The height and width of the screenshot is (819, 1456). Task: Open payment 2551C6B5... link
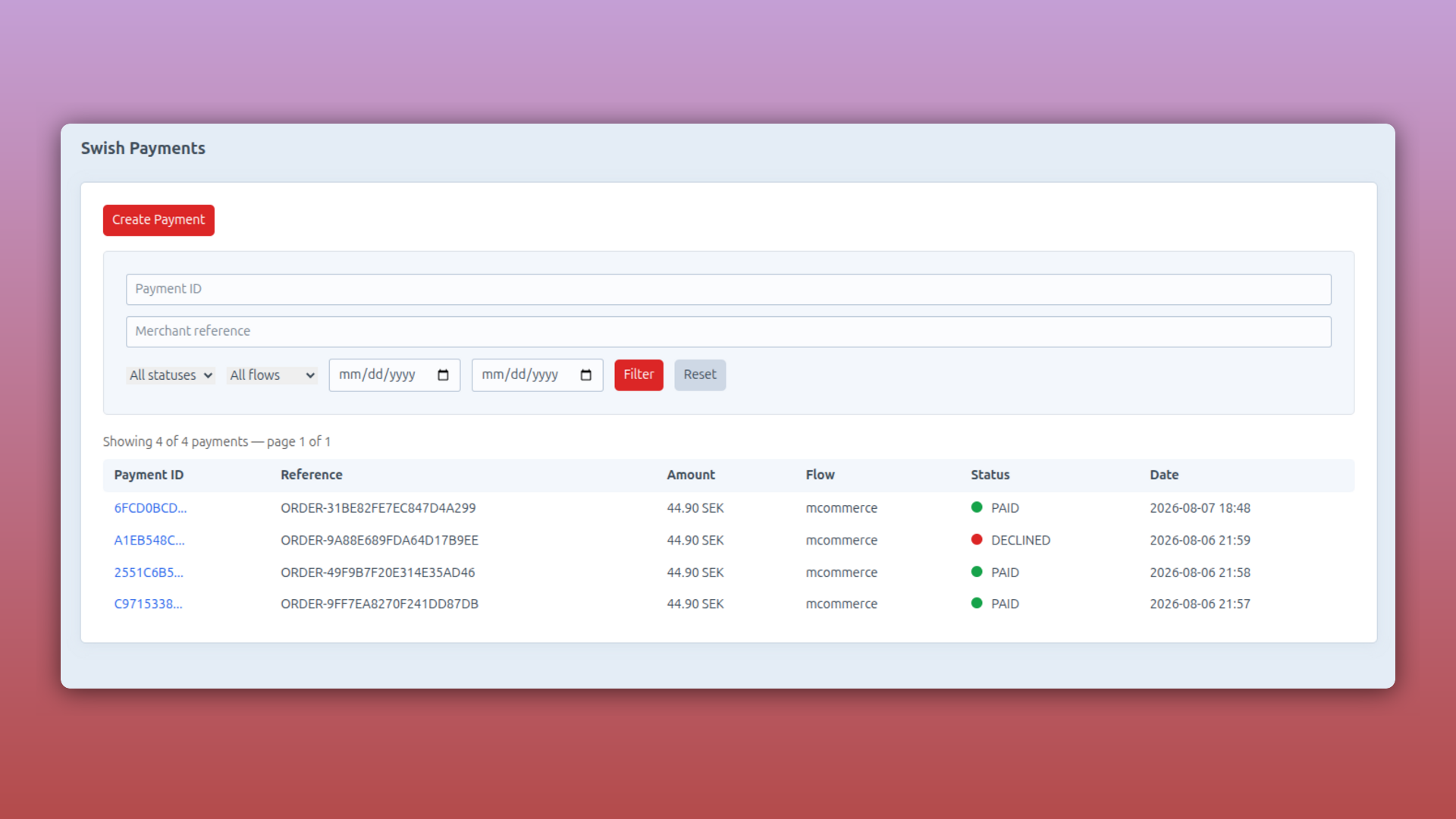coord(149,573)
